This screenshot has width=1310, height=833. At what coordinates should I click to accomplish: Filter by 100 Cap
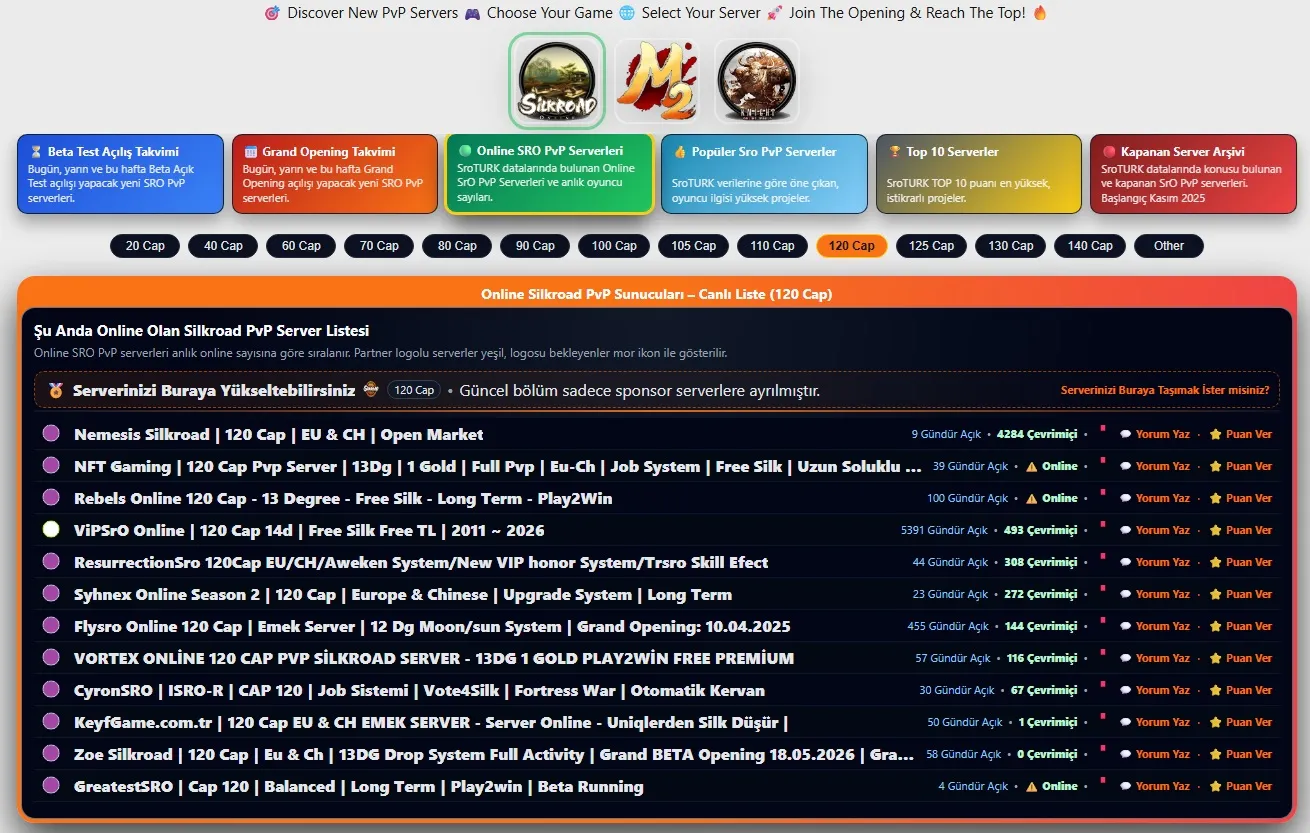coord(614,246)
